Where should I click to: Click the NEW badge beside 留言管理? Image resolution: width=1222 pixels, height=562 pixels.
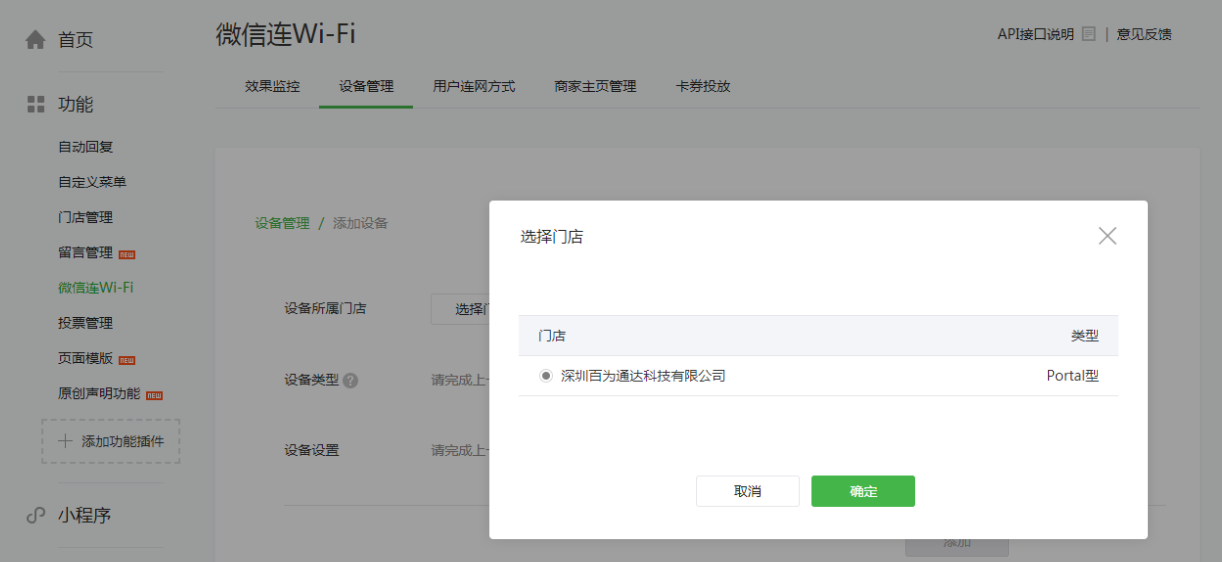[127, 254]
